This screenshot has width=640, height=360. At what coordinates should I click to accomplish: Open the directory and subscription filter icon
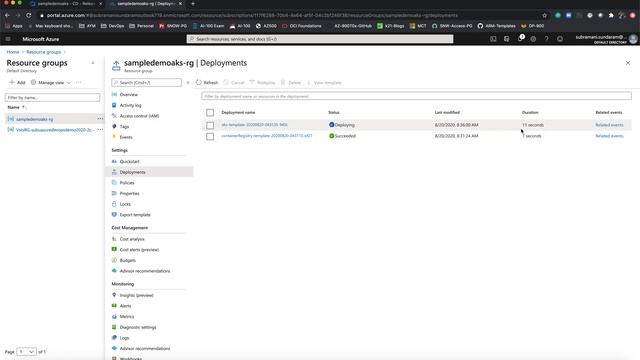(507, 39)
